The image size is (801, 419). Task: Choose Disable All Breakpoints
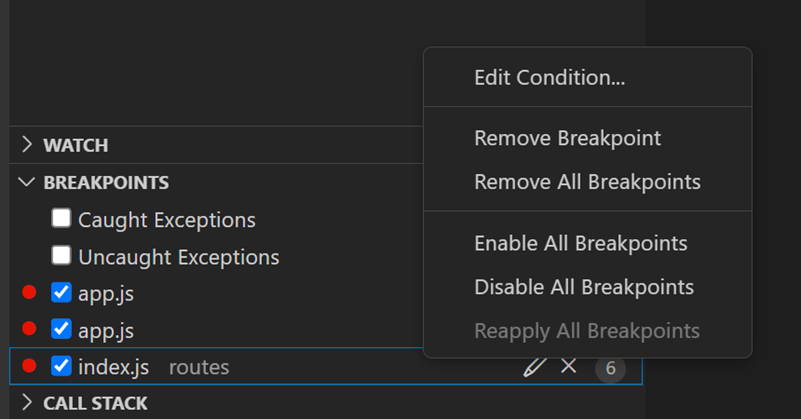(584, 287)
